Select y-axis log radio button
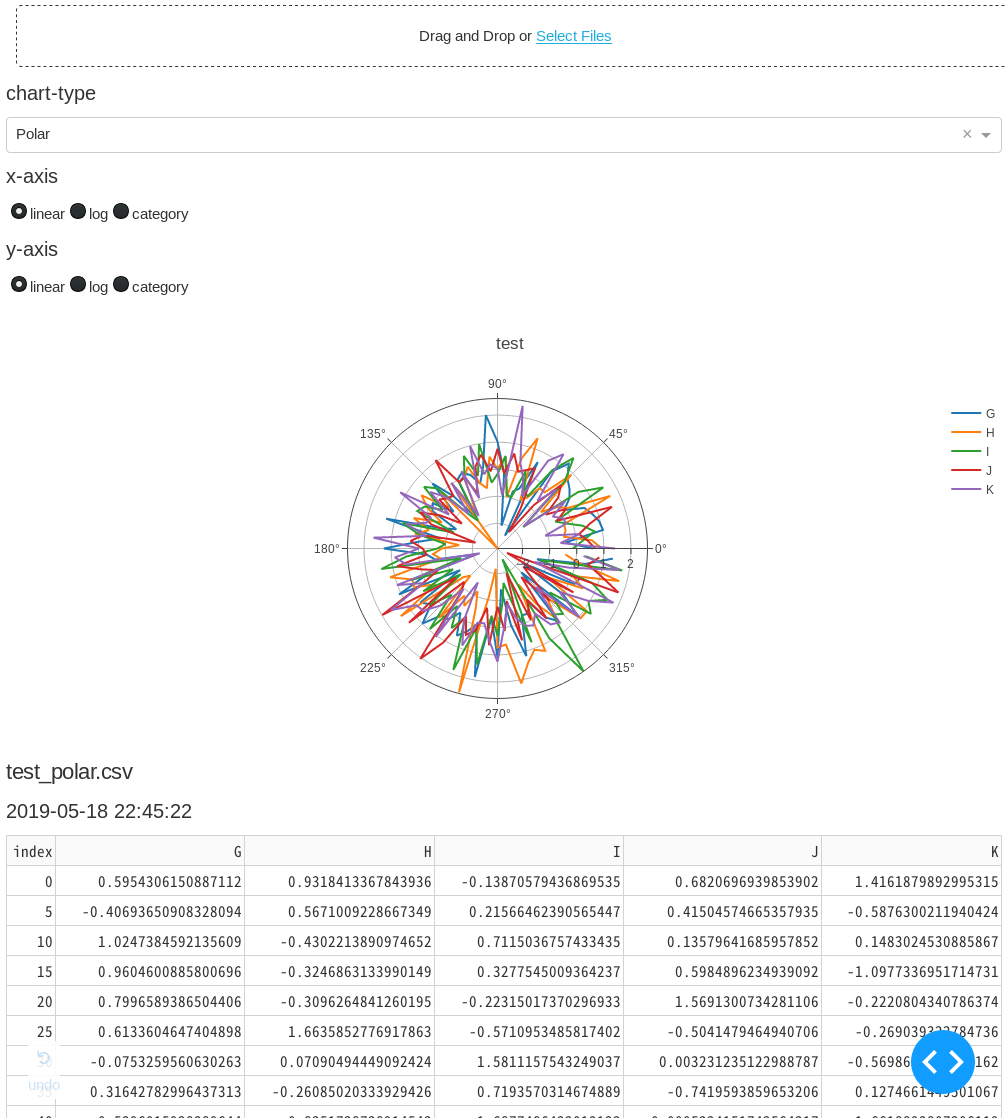Screen dimensions: 1007x1118 78,284
